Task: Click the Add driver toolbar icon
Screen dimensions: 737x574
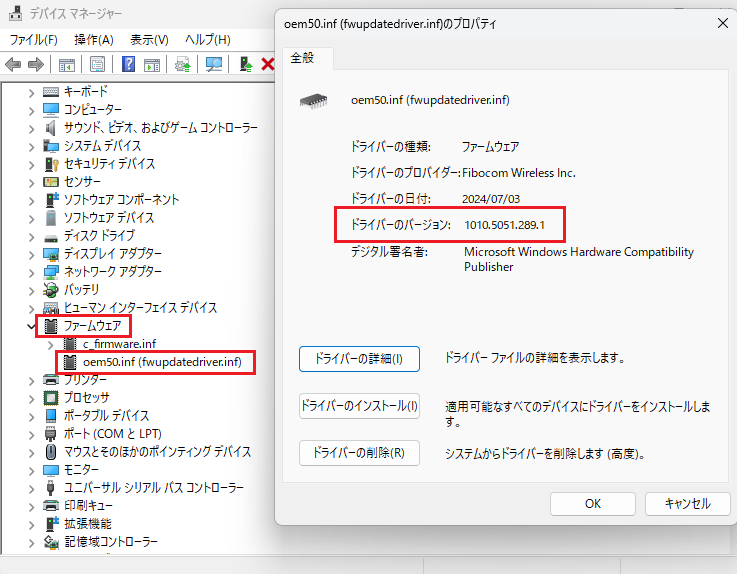Action: click(246, 64)
